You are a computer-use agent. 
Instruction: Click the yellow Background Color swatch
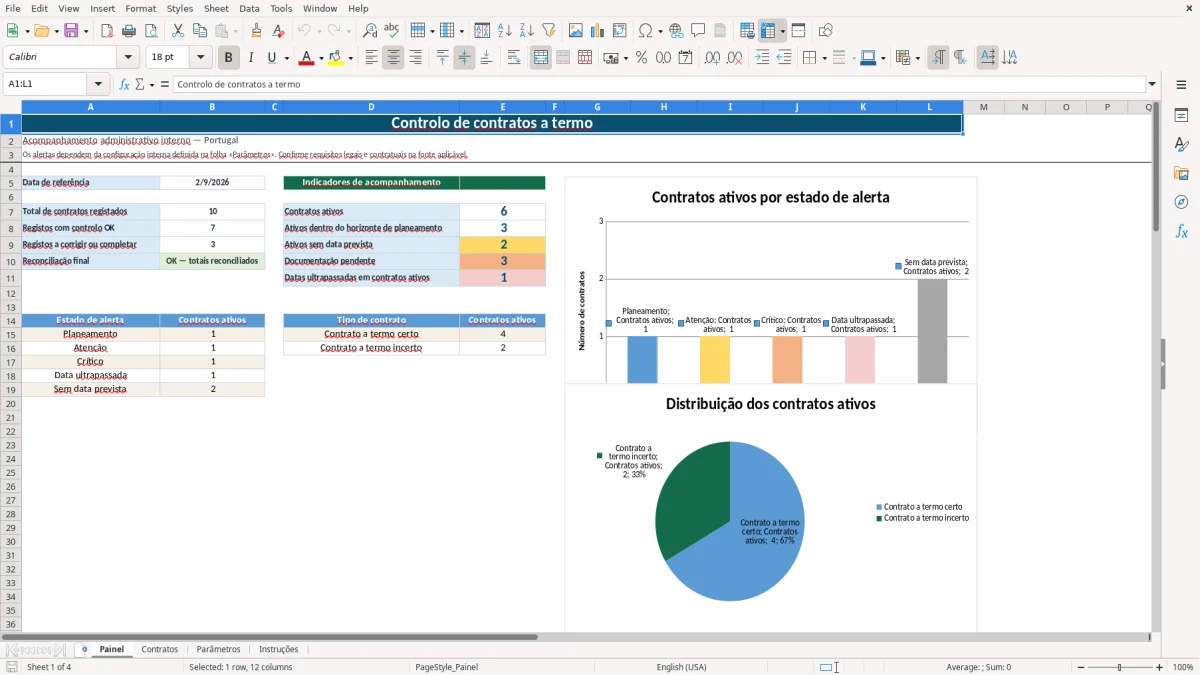pos(335,58)
